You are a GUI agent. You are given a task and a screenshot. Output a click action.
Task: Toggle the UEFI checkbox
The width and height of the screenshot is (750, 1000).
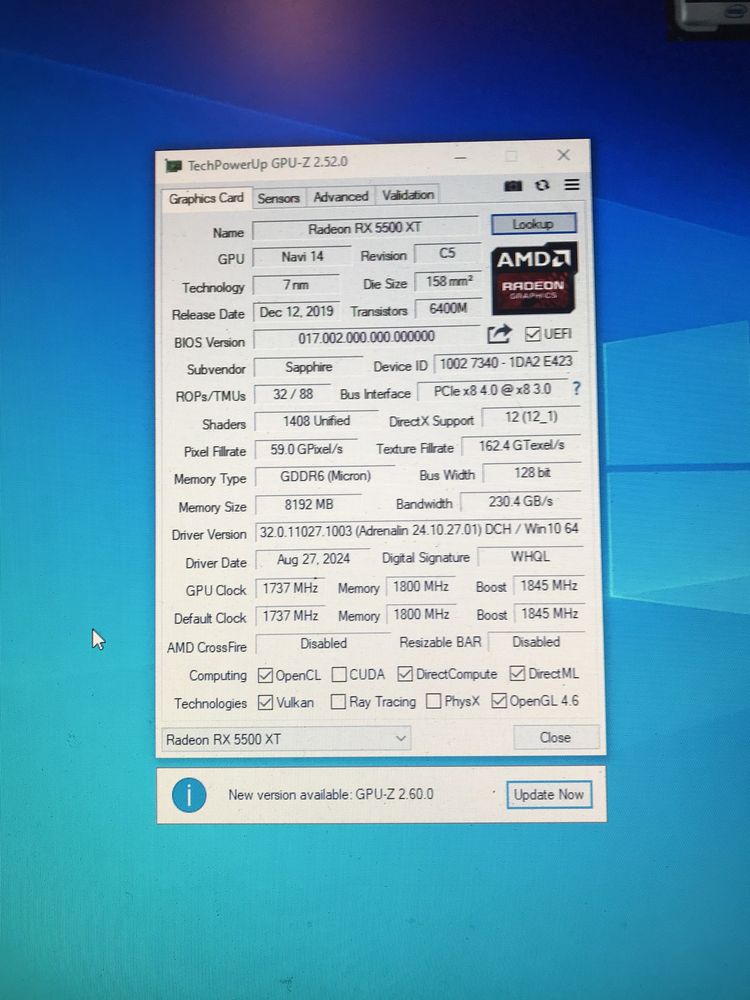pyautogui.click(x=533, y=334)
